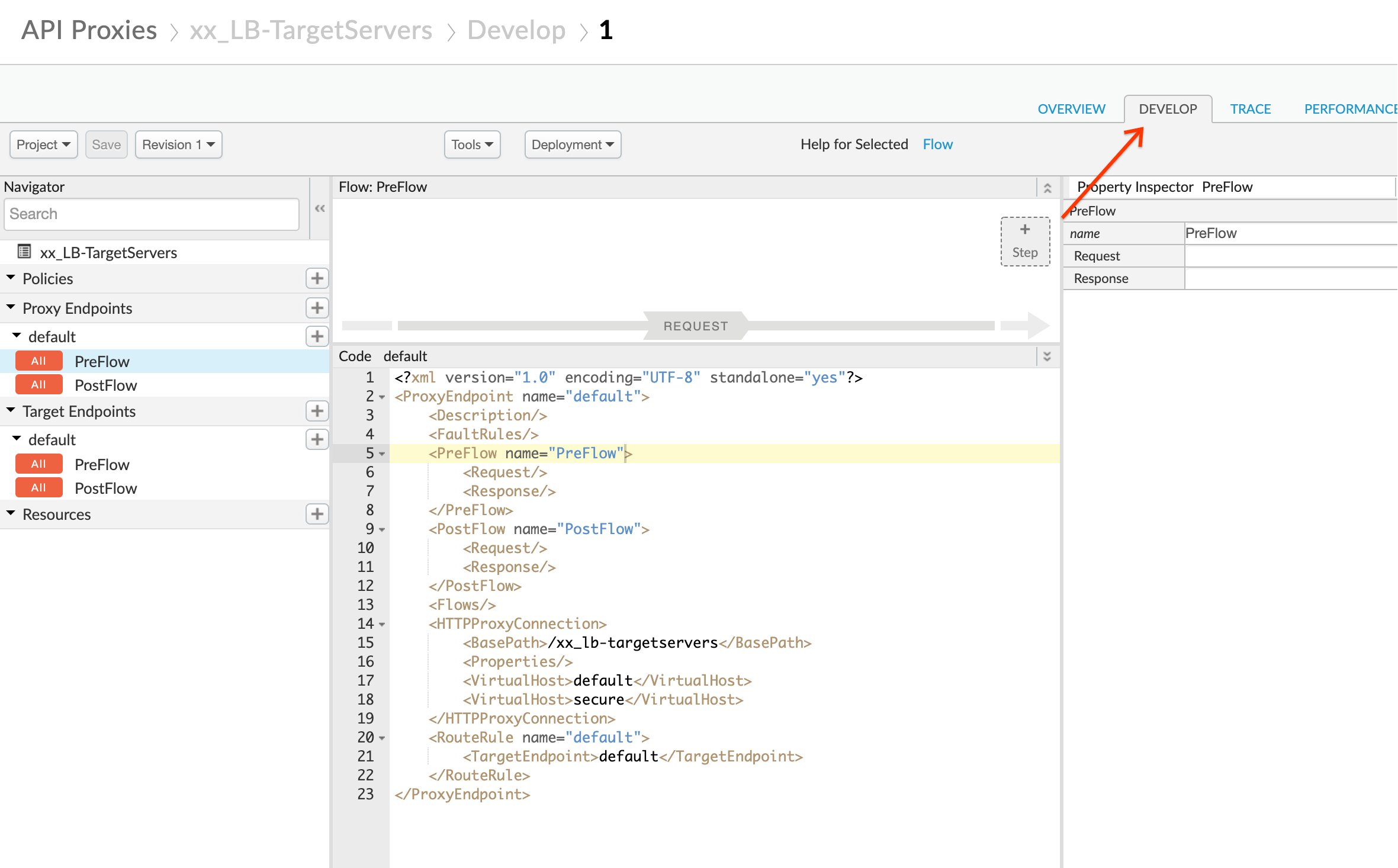Click All badge of target PostFlow
Screen dimensions: 1398x868
pyautogui.click(x=38, y=487)
